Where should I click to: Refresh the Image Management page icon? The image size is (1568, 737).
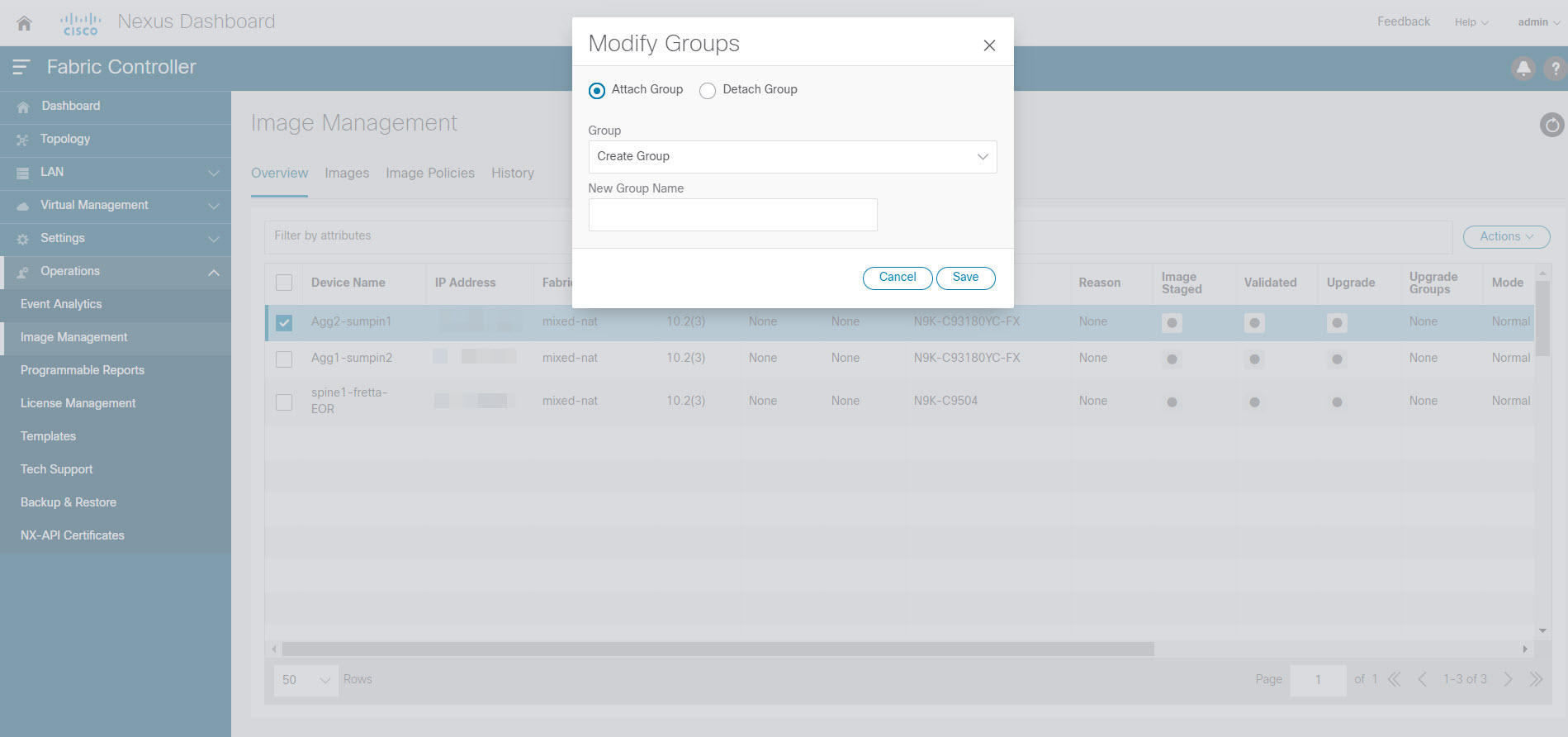point(1552,125)
